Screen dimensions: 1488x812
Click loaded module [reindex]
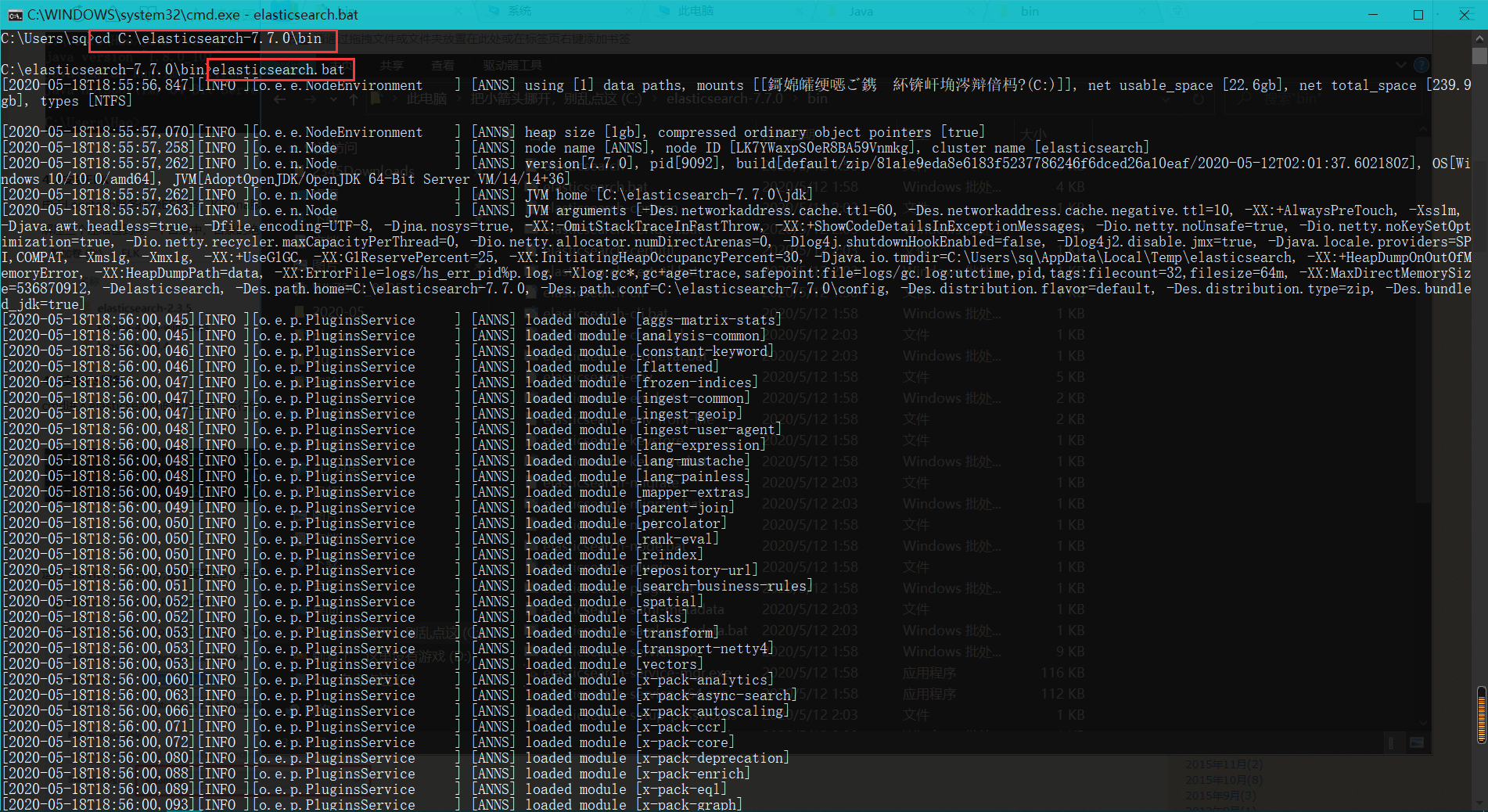614,555
